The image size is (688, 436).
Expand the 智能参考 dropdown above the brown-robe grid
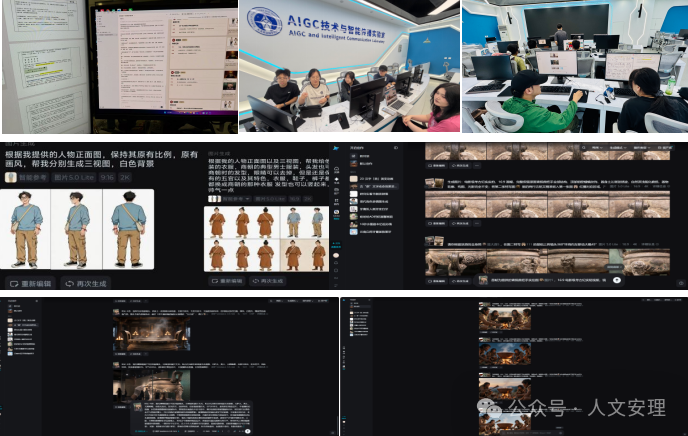(x=236, y=199)
